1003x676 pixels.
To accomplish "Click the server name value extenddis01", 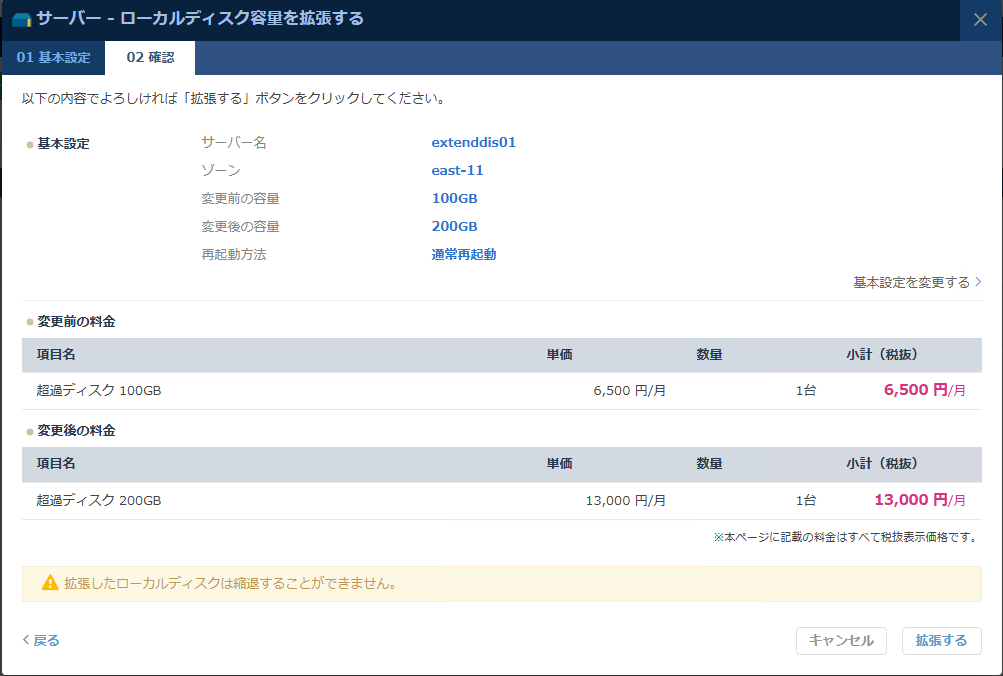I will [x=473, y=142].
